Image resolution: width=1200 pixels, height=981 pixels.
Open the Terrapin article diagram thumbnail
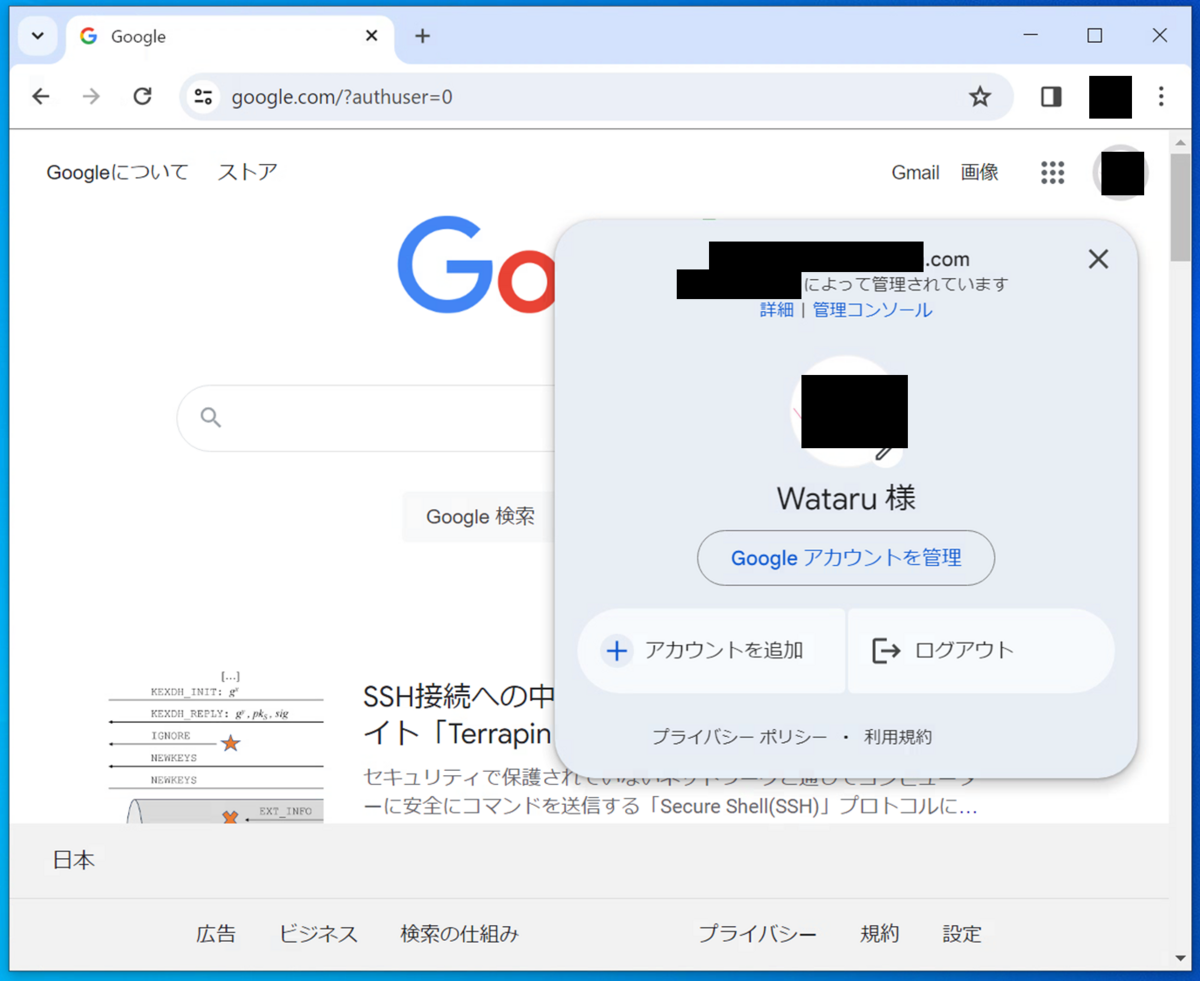pos(216,746)
